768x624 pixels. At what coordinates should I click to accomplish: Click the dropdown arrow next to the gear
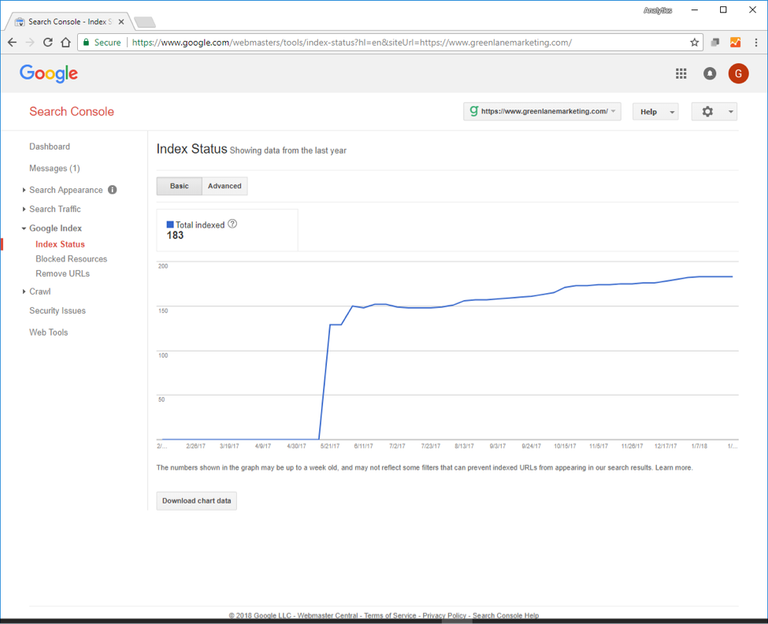pos(730,112)
